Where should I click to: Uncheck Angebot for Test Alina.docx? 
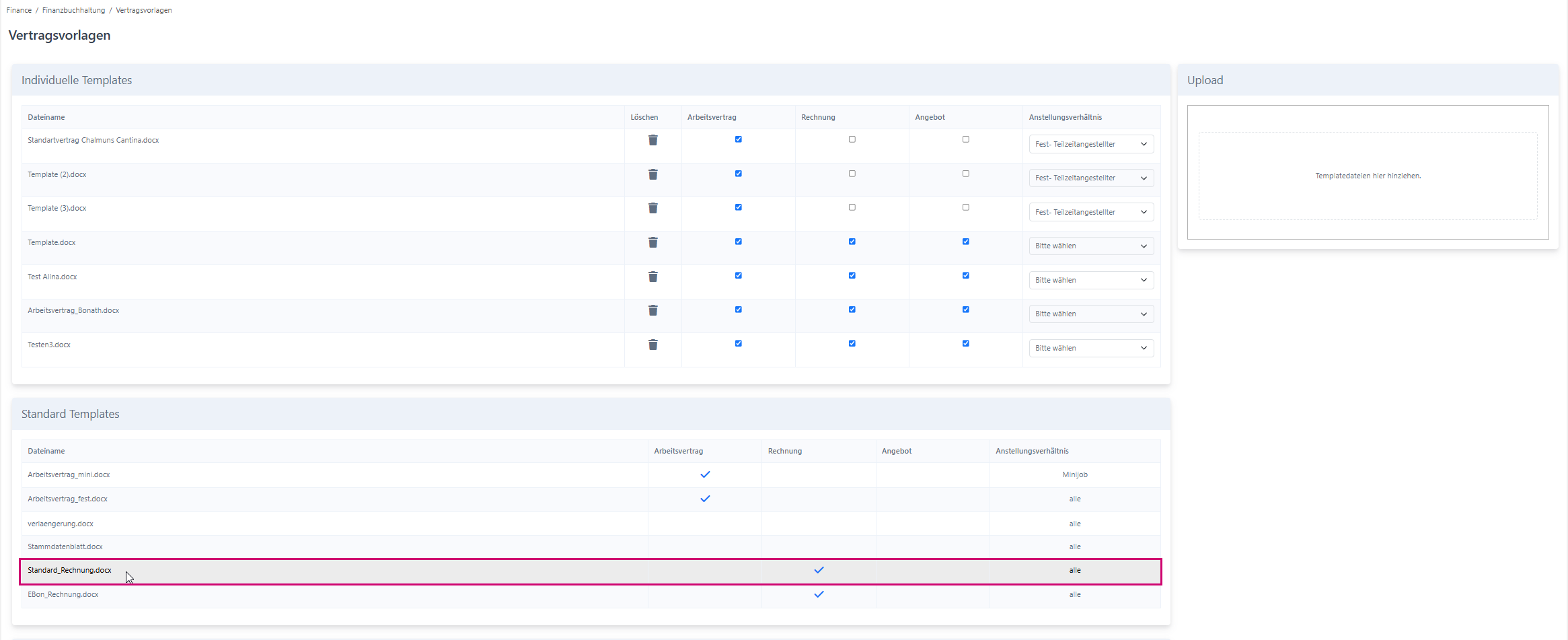[966, 275]
